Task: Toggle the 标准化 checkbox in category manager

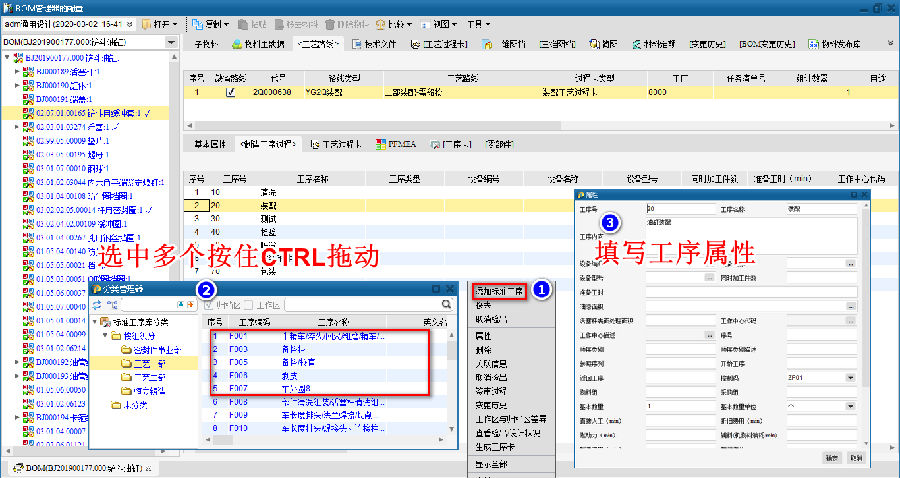Action: pyautogui.click(x=210, y=305)
